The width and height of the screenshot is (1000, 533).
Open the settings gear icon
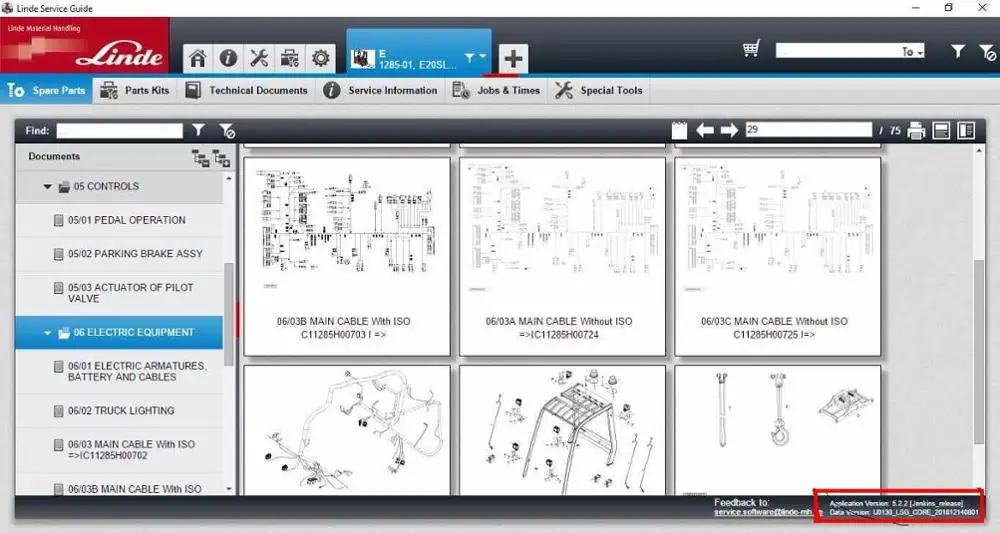click(x=320, y=59)
